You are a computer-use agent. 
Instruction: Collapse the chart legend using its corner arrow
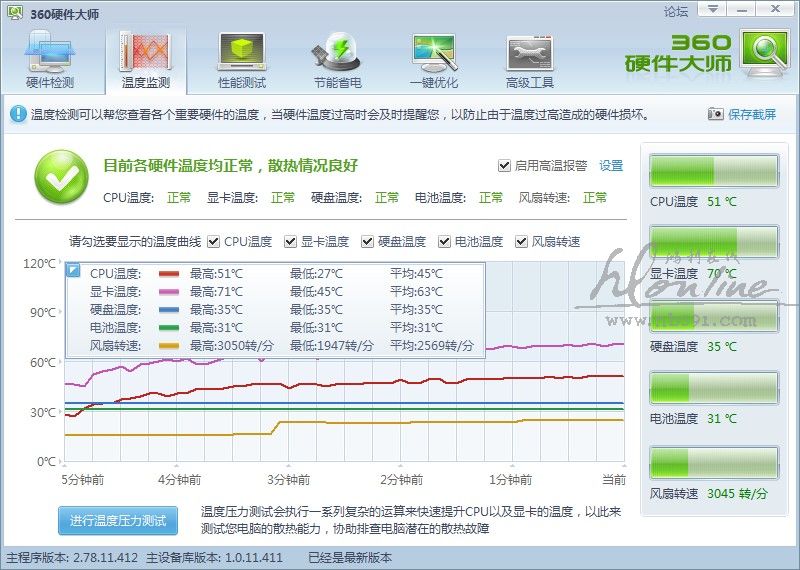point(72,270)
